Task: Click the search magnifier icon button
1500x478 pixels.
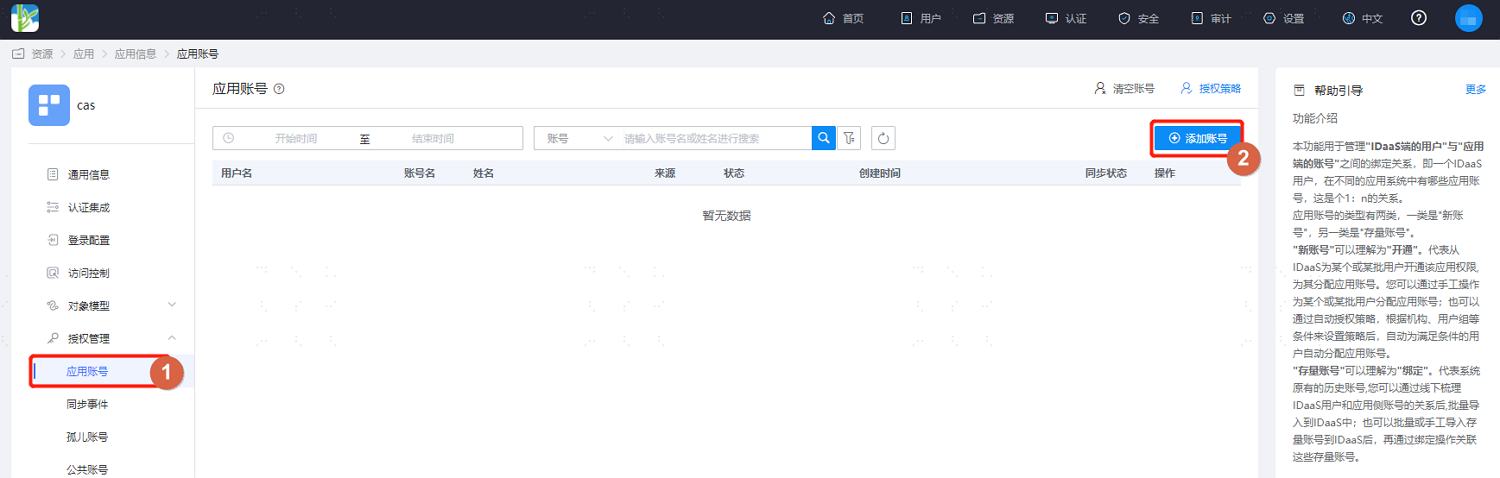Action: (x=823, y=138)
